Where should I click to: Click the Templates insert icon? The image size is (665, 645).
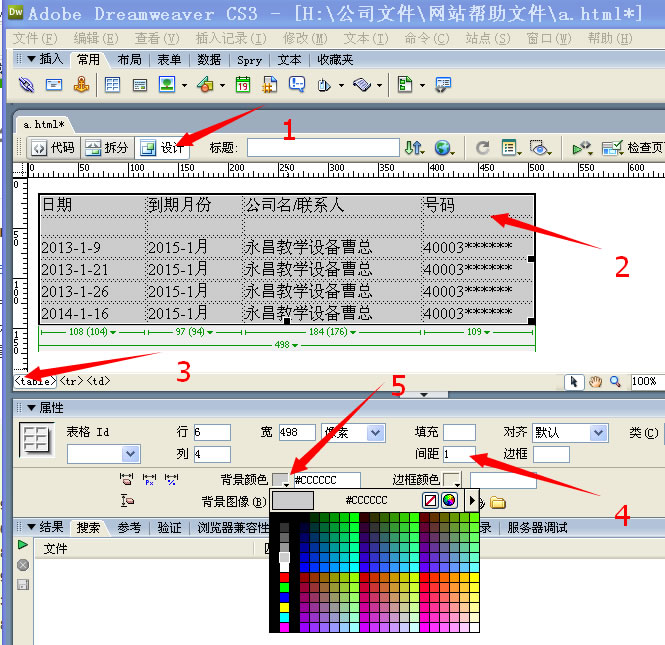(x=405, y=84)
